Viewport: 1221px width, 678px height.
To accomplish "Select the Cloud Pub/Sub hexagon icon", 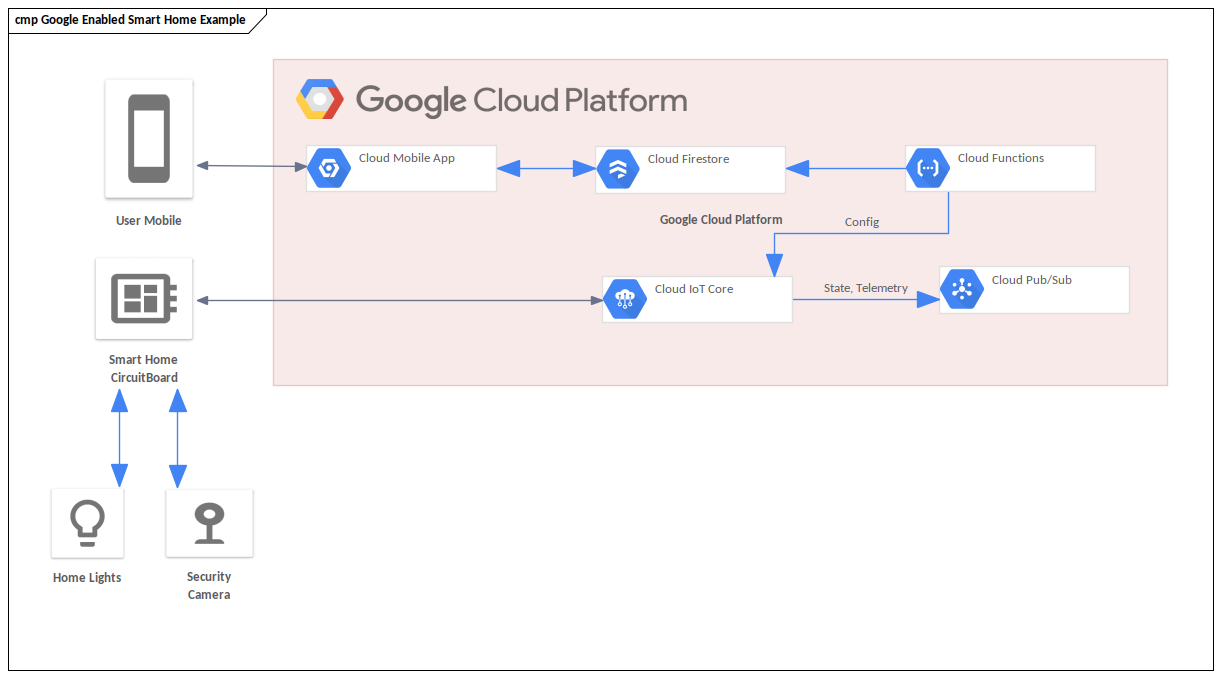I will [x=961, y=289].
